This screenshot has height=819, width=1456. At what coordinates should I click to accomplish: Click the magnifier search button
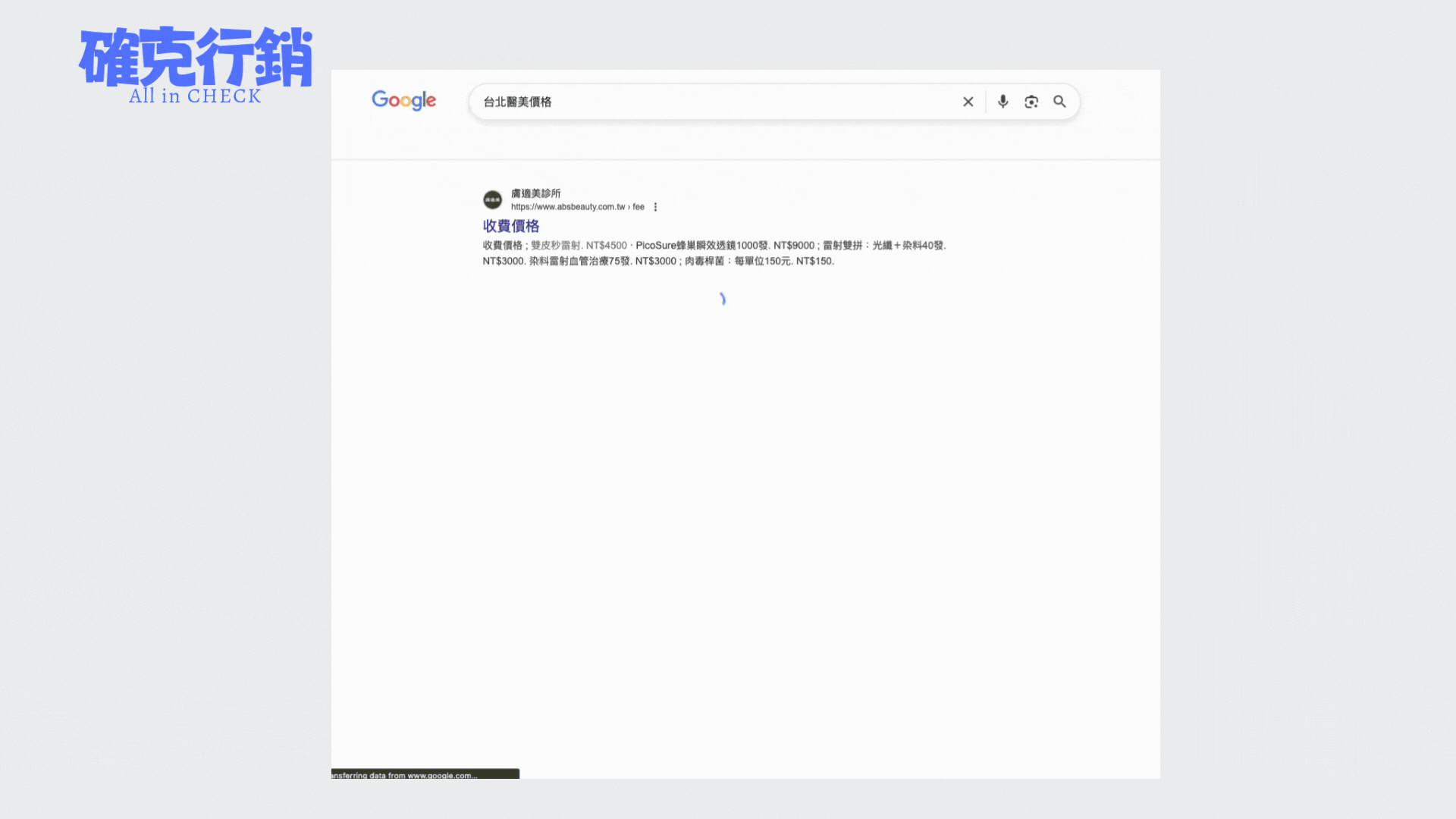coord(1059,102)
